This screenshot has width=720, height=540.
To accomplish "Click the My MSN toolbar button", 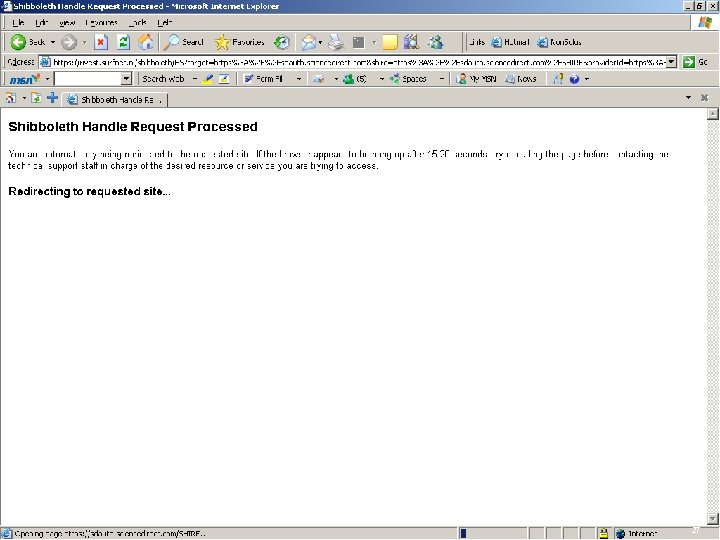I will tap(476, 79).
